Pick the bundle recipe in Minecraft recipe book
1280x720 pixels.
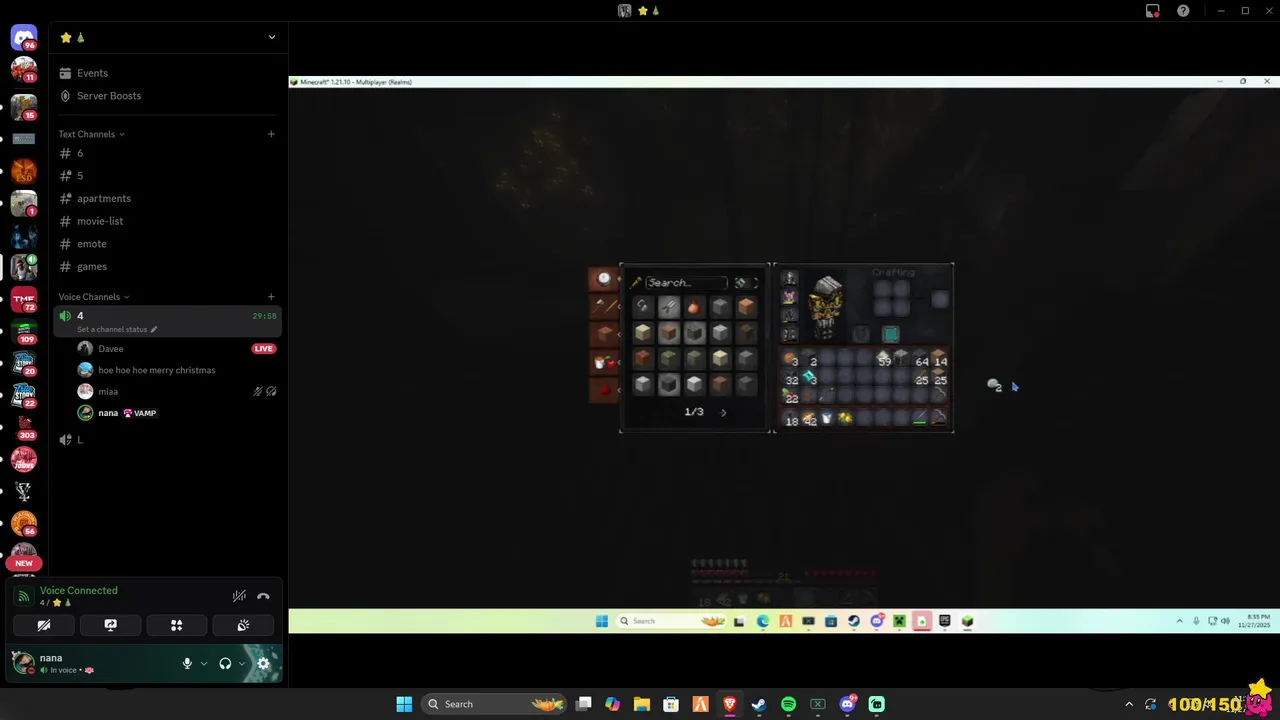coord(694,307)
